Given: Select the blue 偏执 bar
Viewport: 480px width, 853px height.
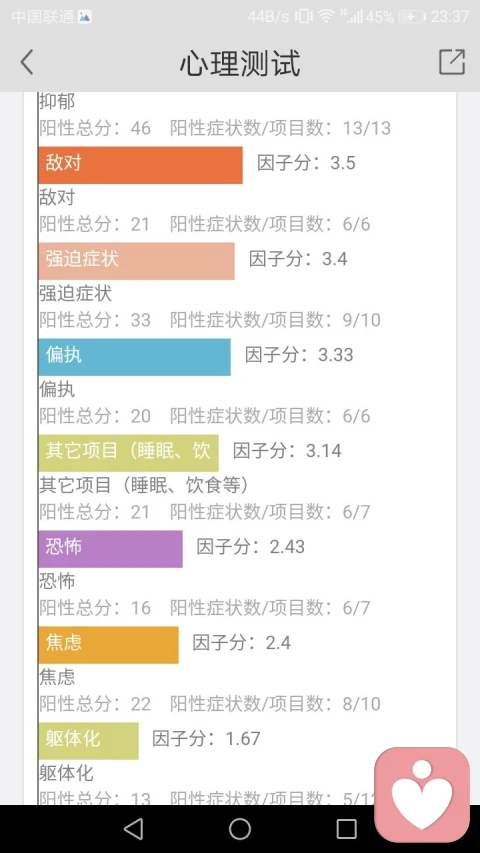Looking at the screenshot, I should tap(134, 357).
